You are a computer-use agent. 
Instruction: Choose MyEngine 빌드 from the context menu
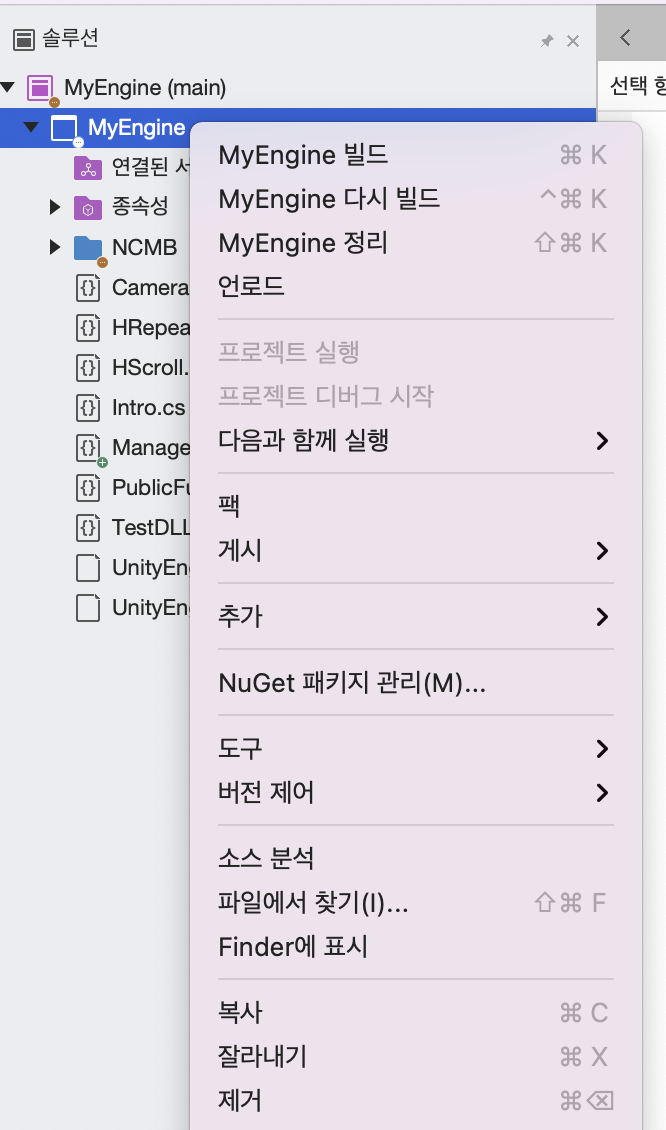(x=416, y=155)
